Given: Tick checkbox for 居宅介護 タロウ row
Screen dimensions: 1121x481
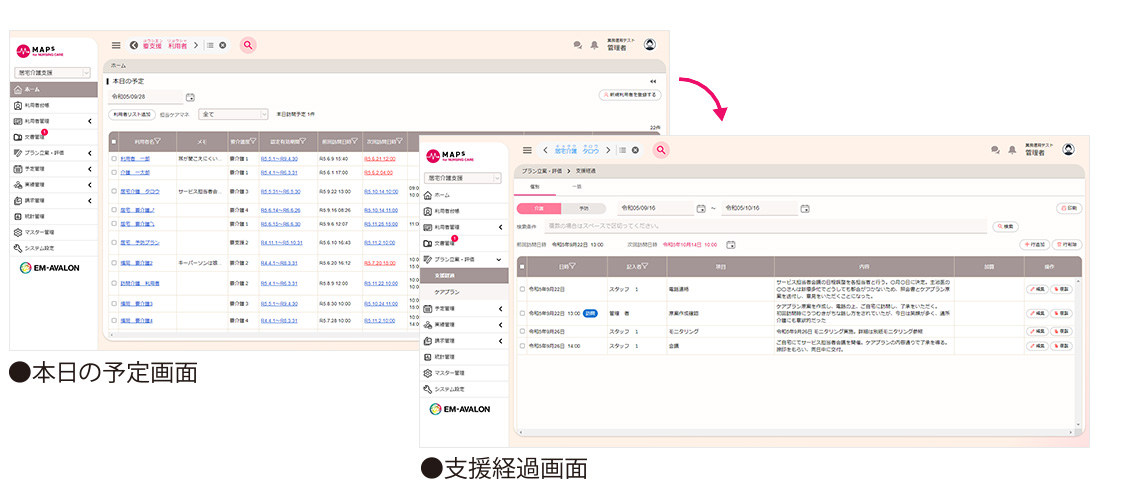Looking at the screenshot, I should pyautogui.click(x=114, y=192).
